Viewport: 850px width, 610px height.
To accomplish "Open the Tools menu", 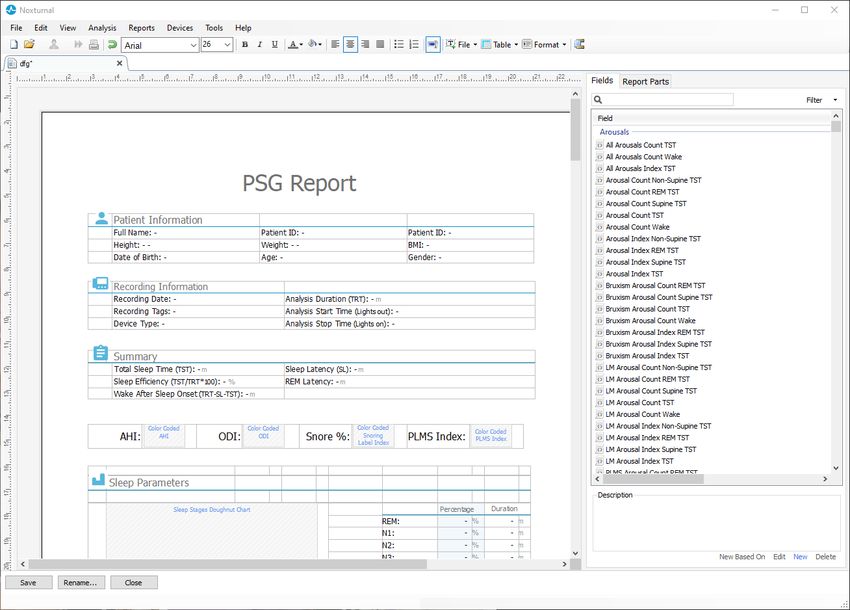I will click(x=214, y=28).
